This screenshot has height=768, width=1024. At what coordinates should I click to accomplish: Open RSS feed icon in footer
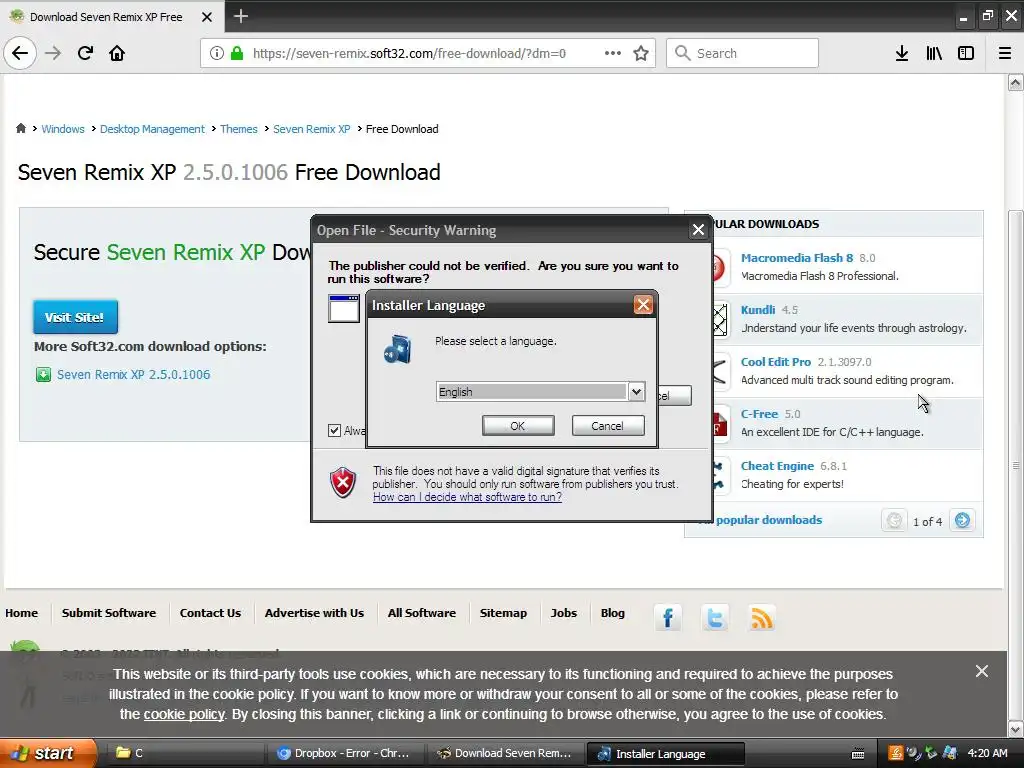point(761,617)
